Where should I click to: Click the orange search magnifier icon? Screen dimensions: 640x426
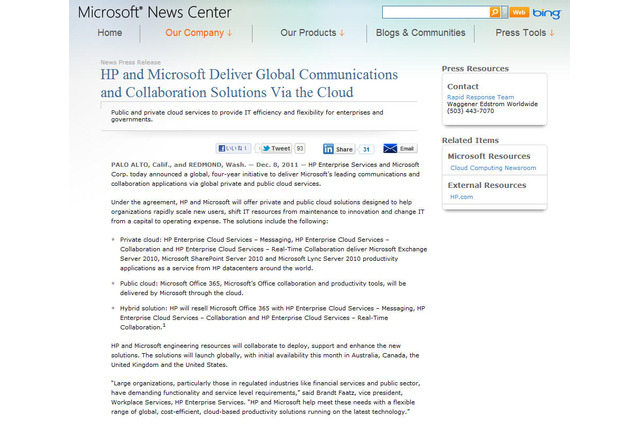tap(494, 12)
